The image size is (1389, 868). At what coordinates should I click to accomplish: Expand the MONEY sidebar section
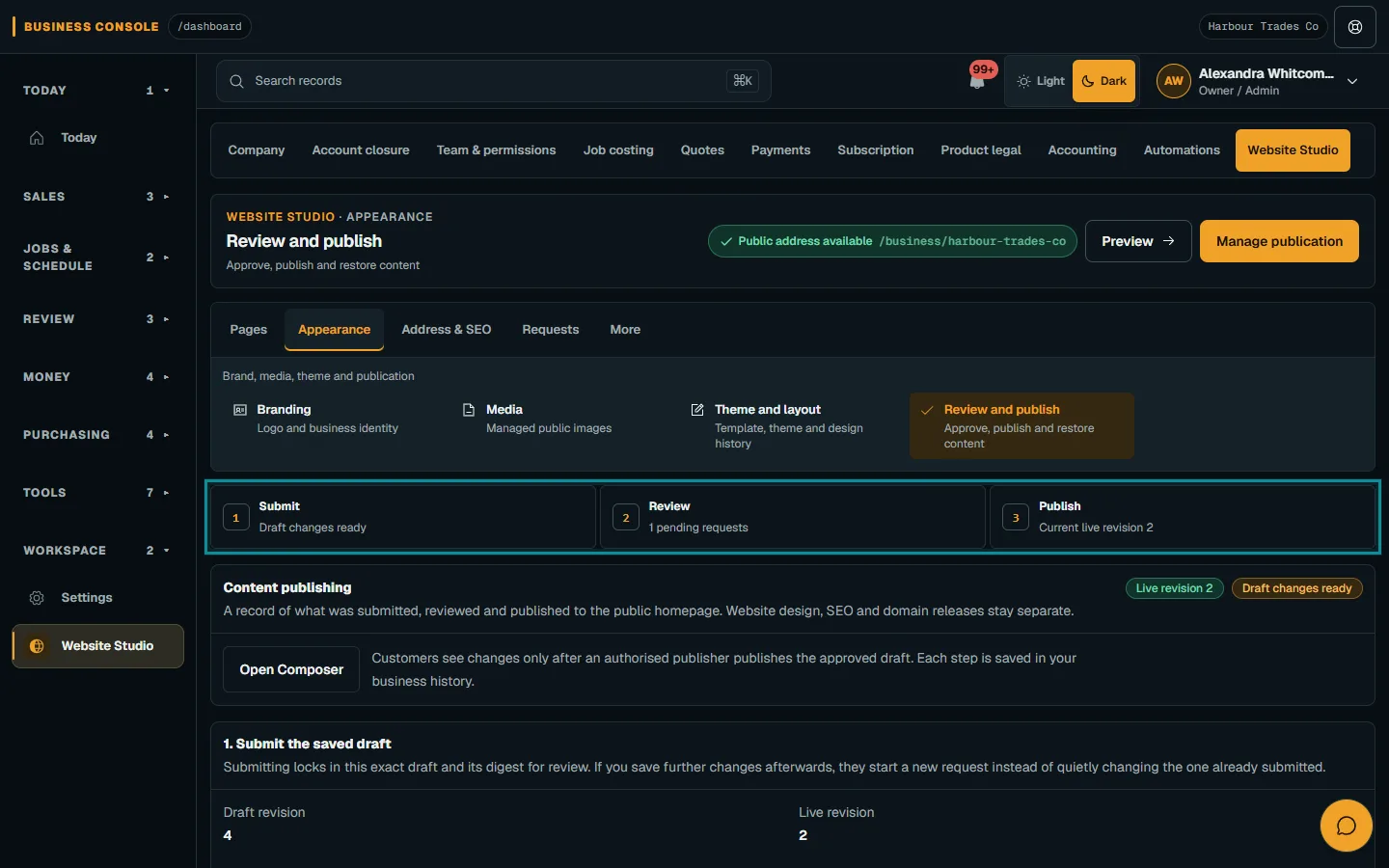97,377
